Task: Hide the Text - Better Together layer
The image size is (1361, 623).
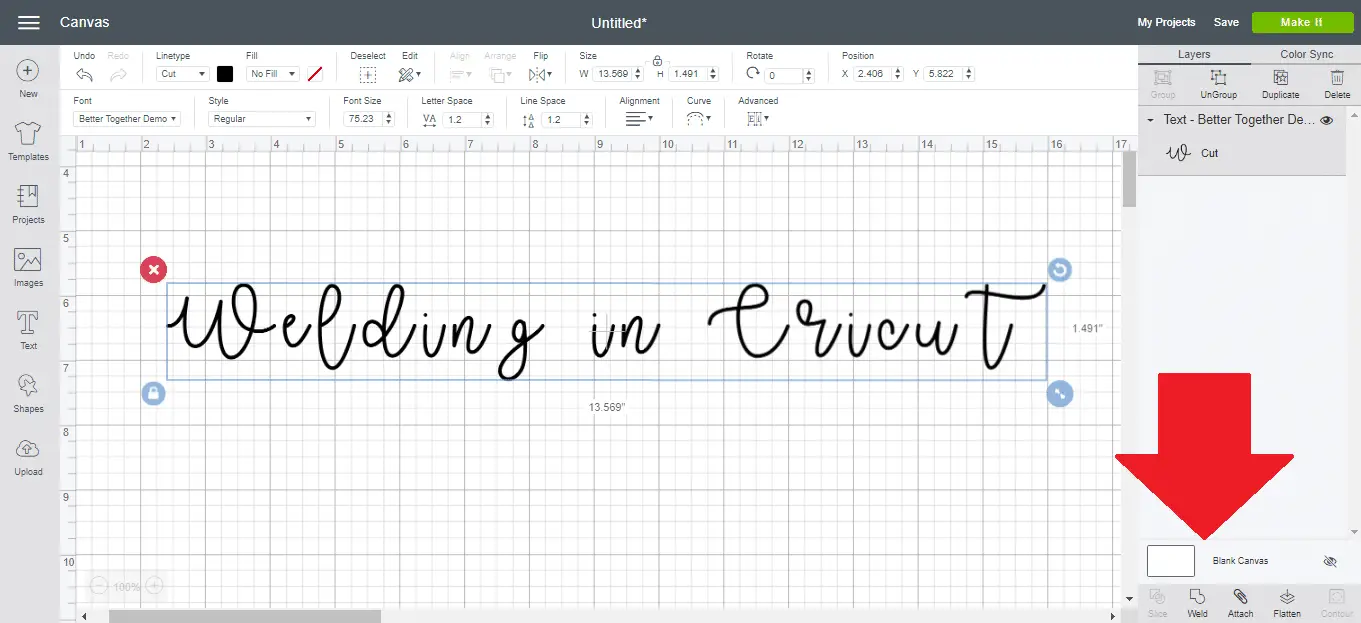Action: coord(1327,120)
